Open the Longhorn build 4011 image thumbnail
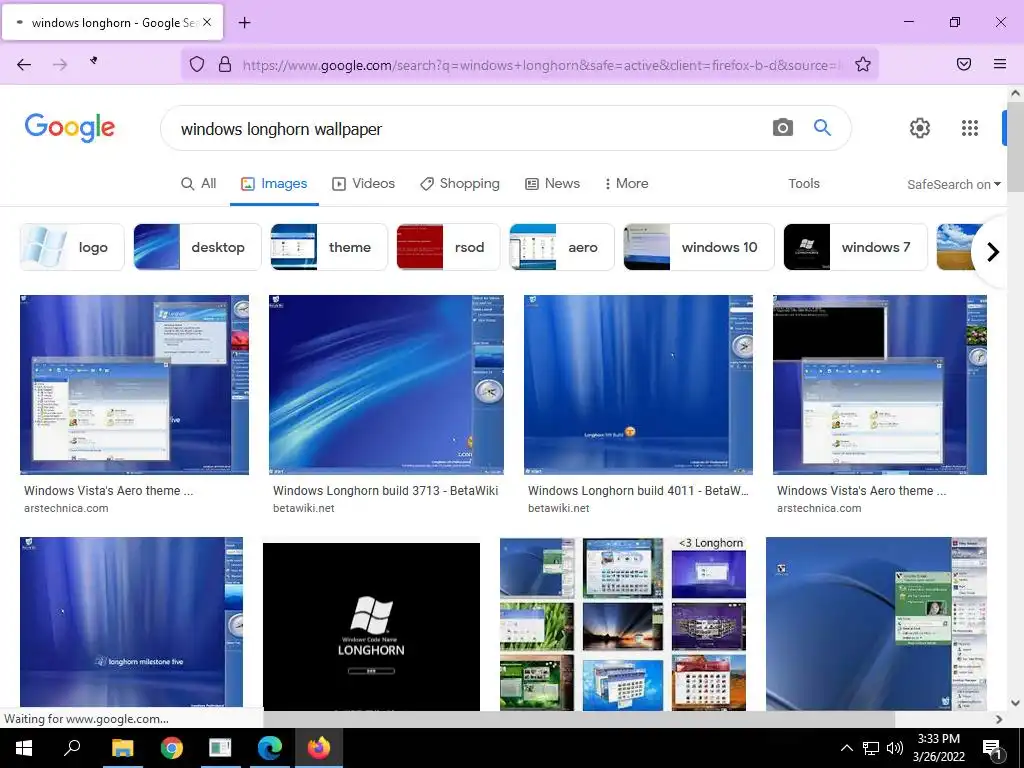This screenshot has width=1024, height=768. pyautogui.click(x=638, y=385)
